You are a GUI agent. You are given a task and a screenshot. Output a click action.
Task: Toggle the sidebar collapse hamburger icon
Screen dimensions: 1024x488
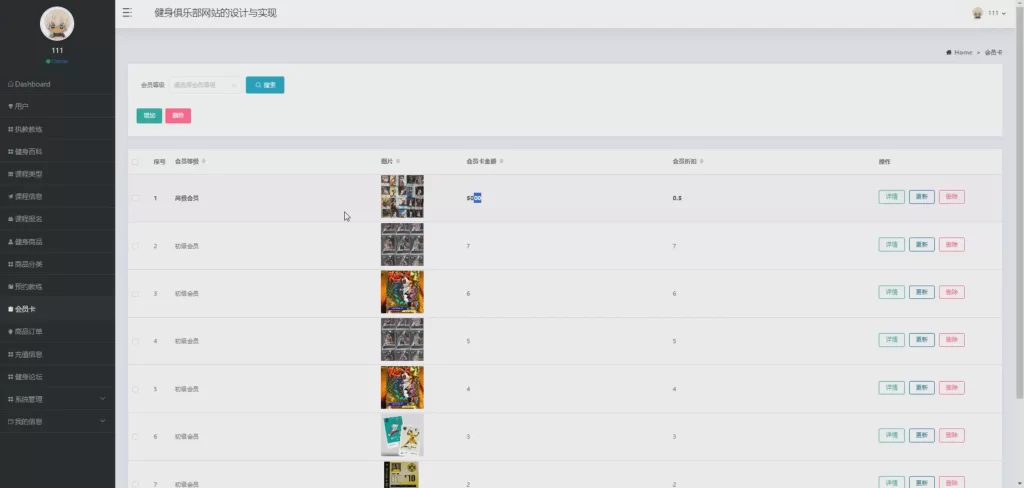(127, 13)
